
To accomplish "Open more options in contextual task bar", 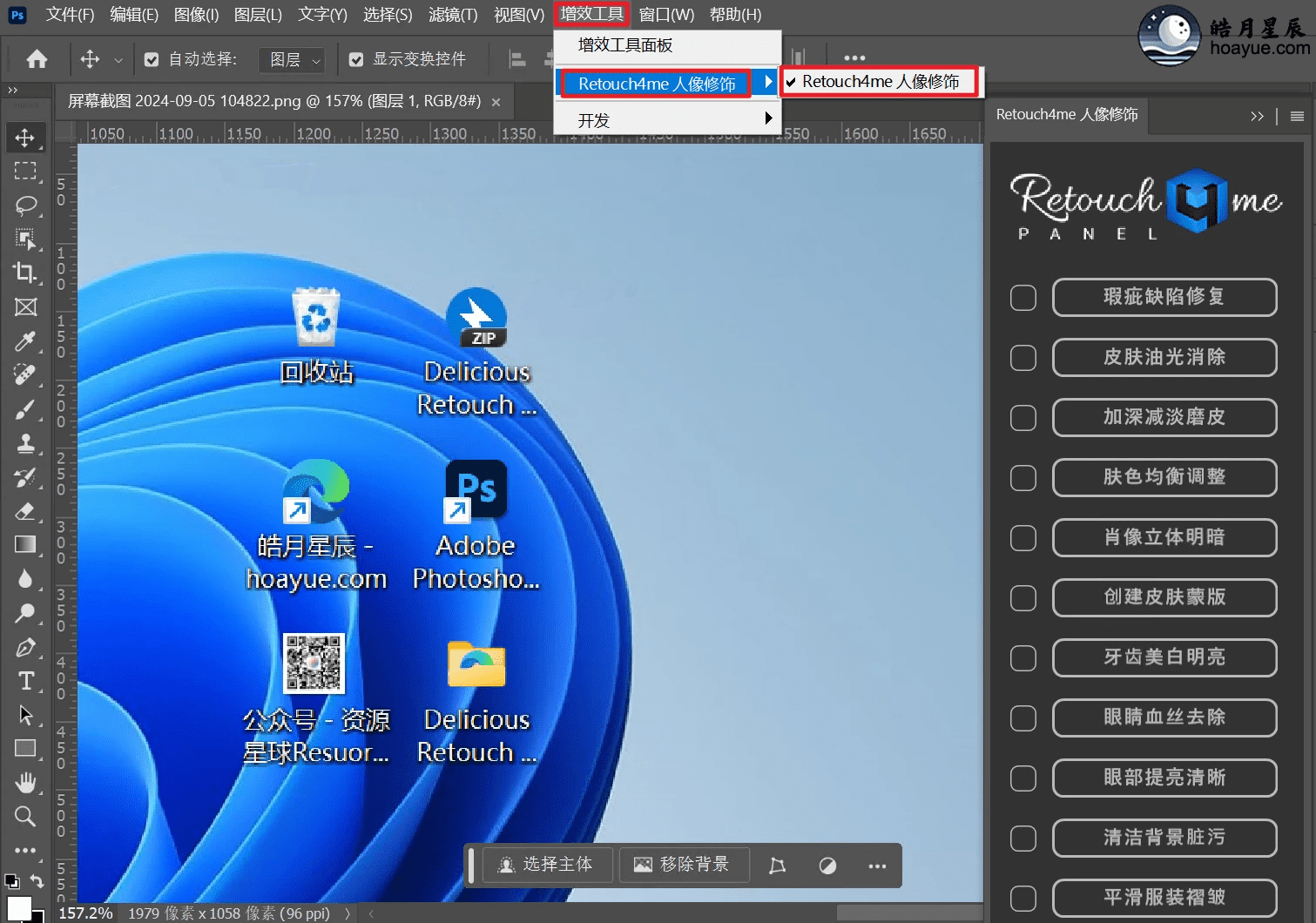I will [877, 866].
